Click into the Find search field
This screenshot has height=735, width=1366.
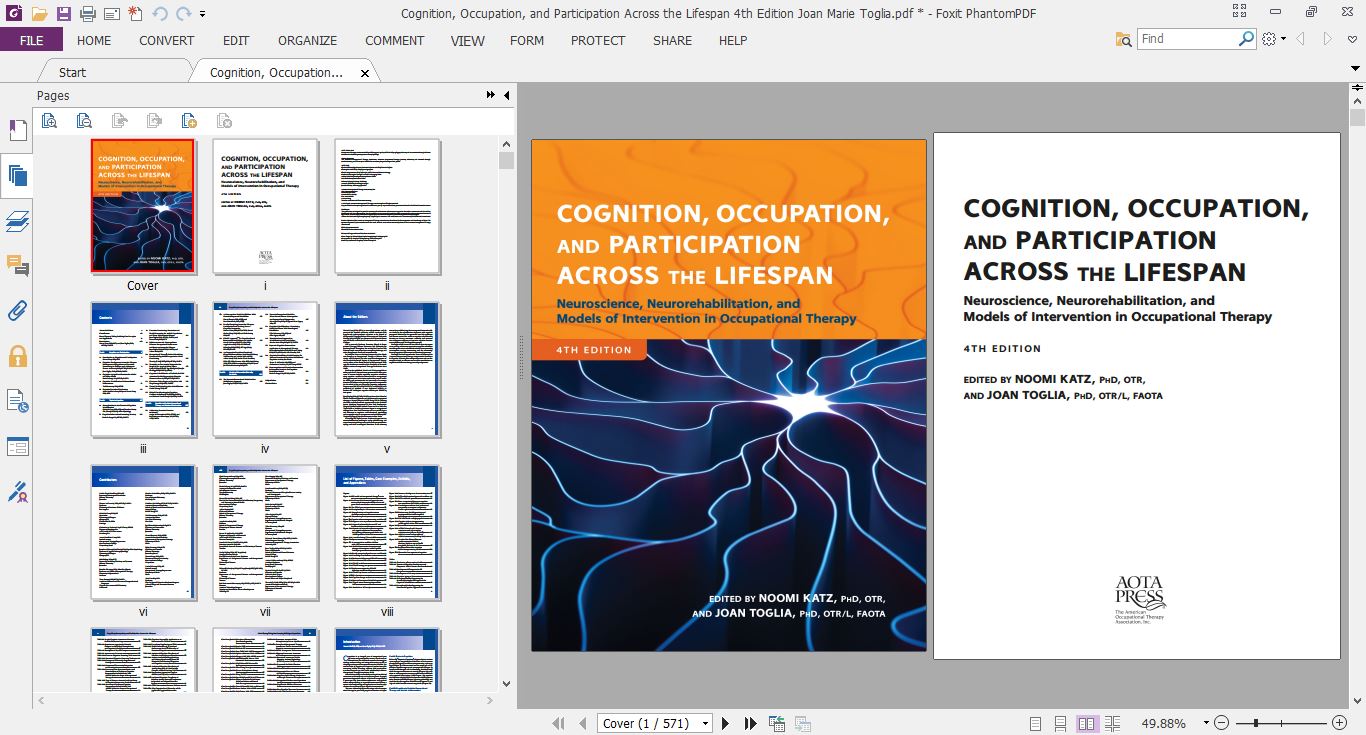pos(1187,39)
